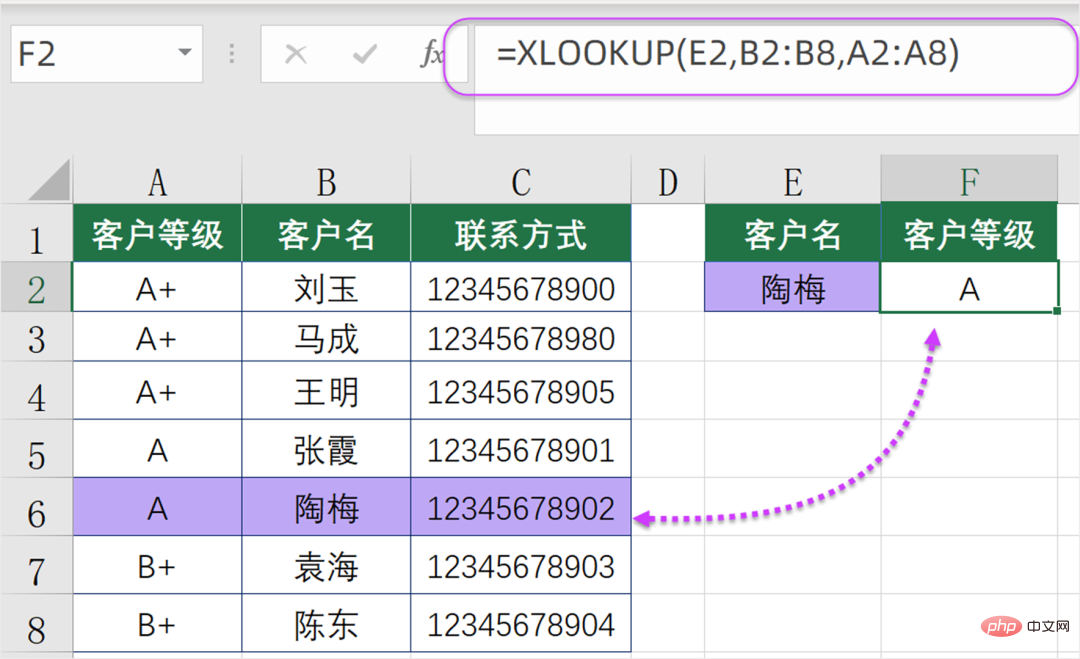This screenshot has width=1080, height=659.
Task: Select cell C7 with 12345678903
Action: pos(521,565)
